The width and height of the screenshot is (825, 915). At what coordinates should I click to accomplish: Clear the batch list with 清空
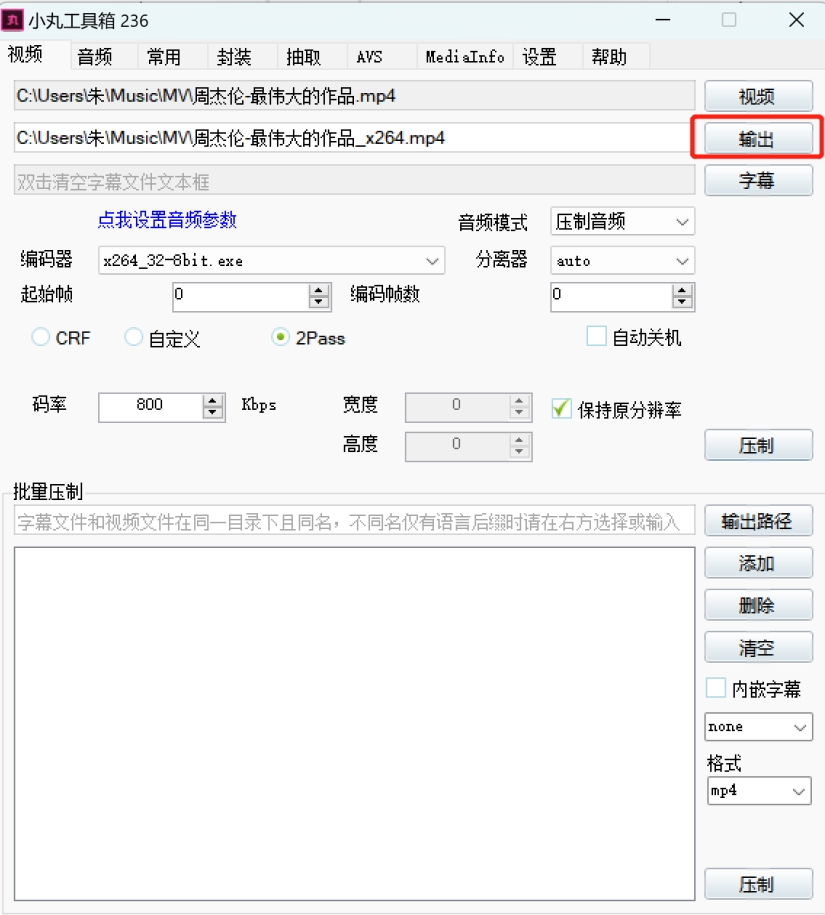(x=758, y=647)
